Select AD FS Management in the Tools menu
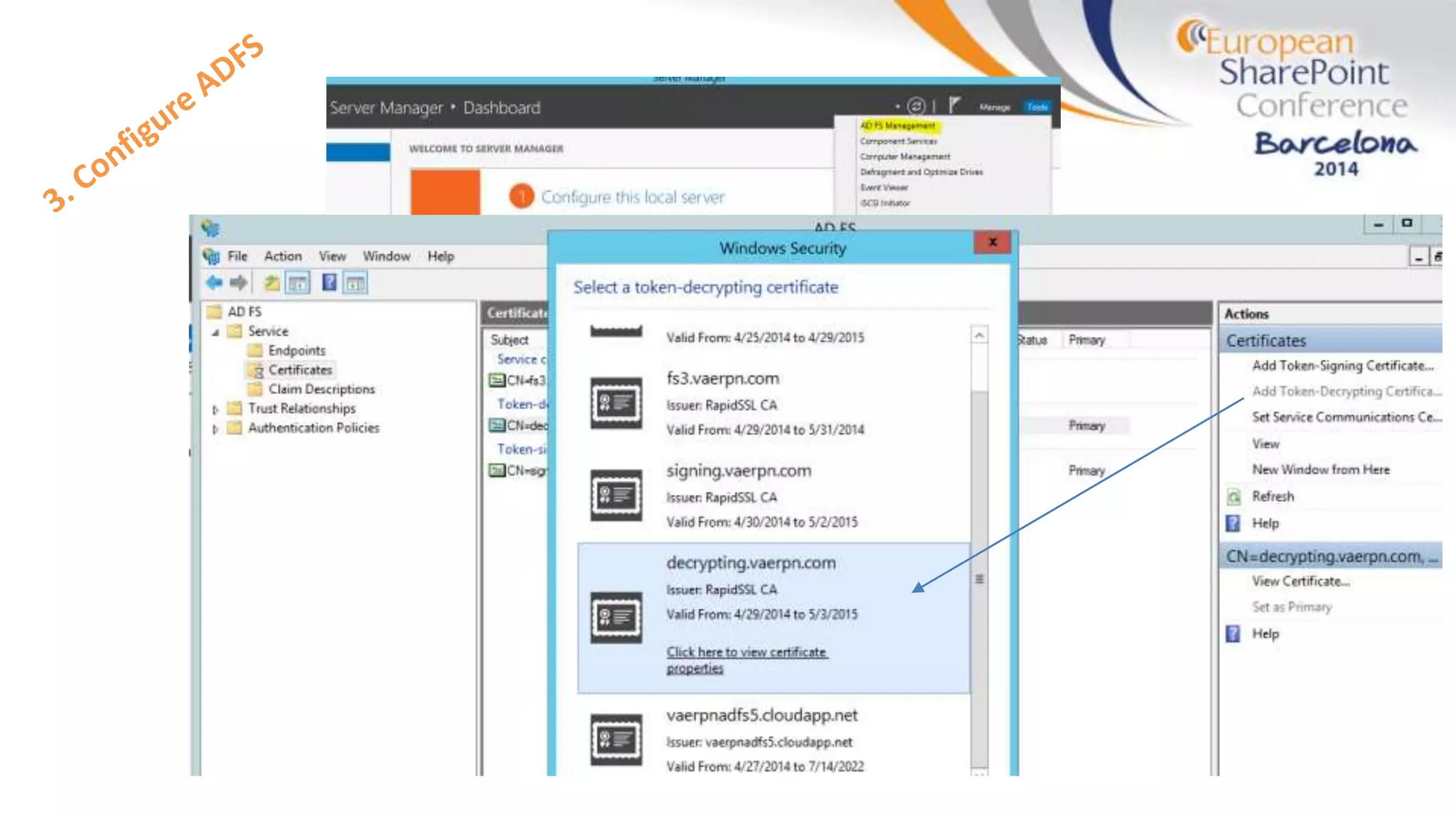The width and height of the screenshot is (1456, 819). pyautogui.click(x=898, y=126)
